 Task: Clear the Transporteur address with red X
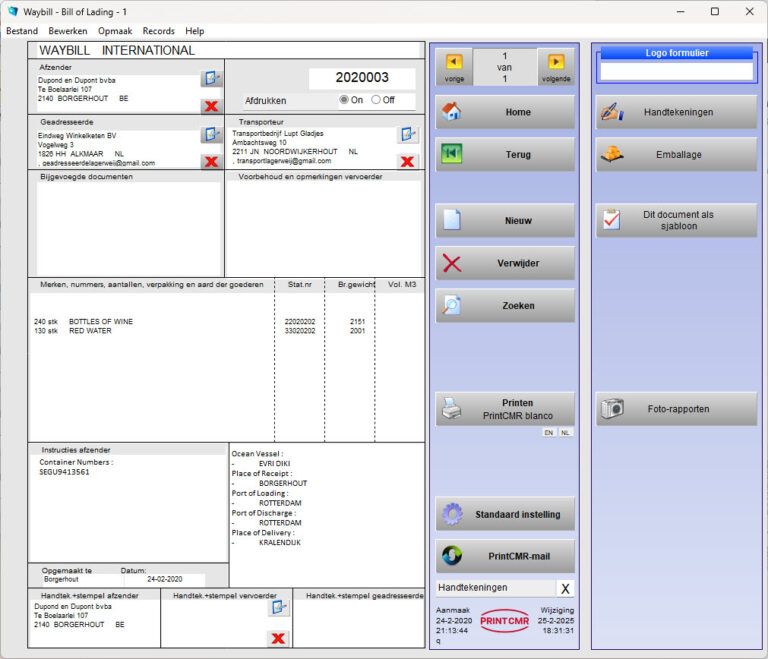[x=407, y=161]
